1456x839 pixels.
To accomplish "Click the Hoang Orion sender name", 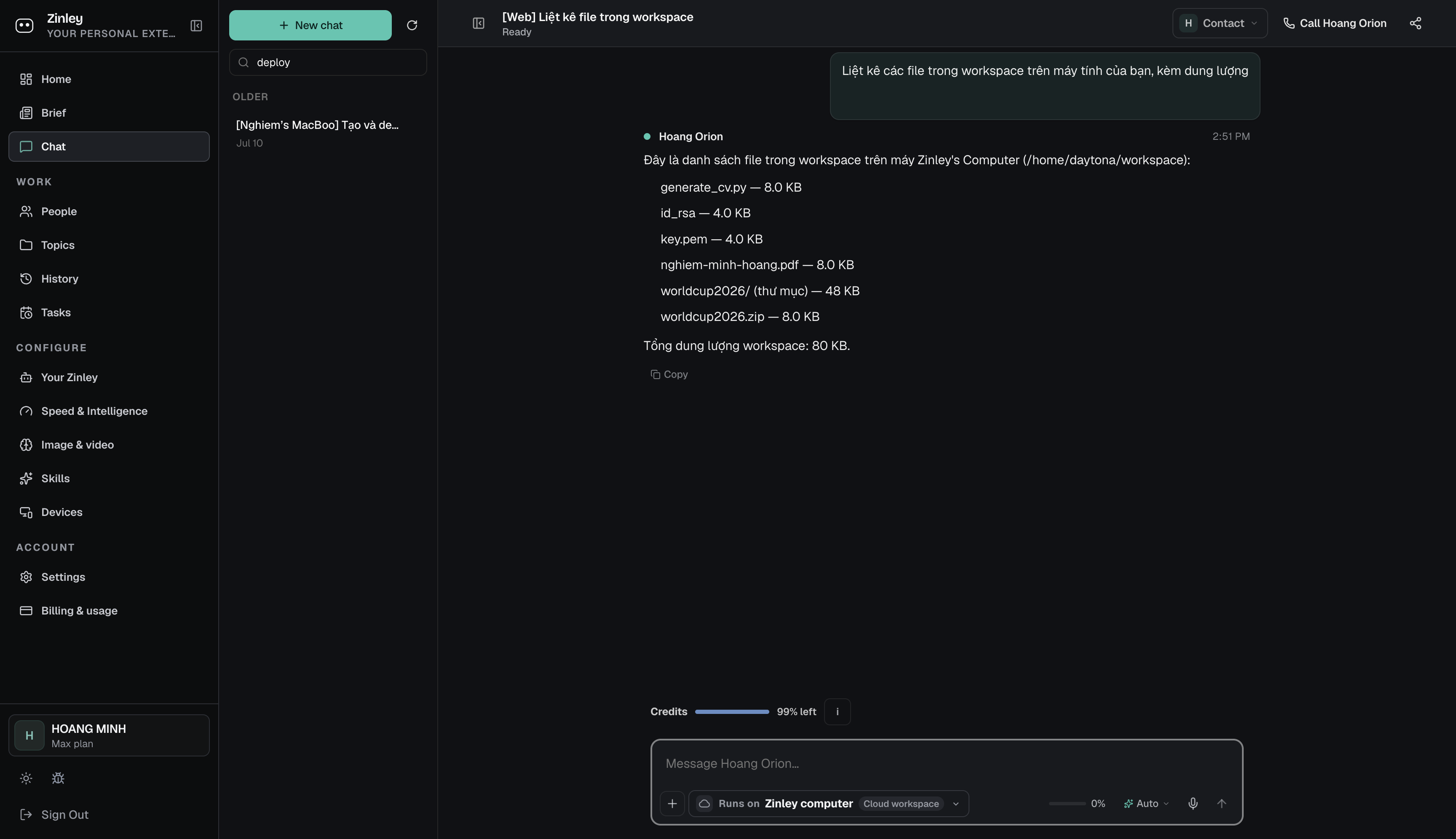I will coord(691,136).
